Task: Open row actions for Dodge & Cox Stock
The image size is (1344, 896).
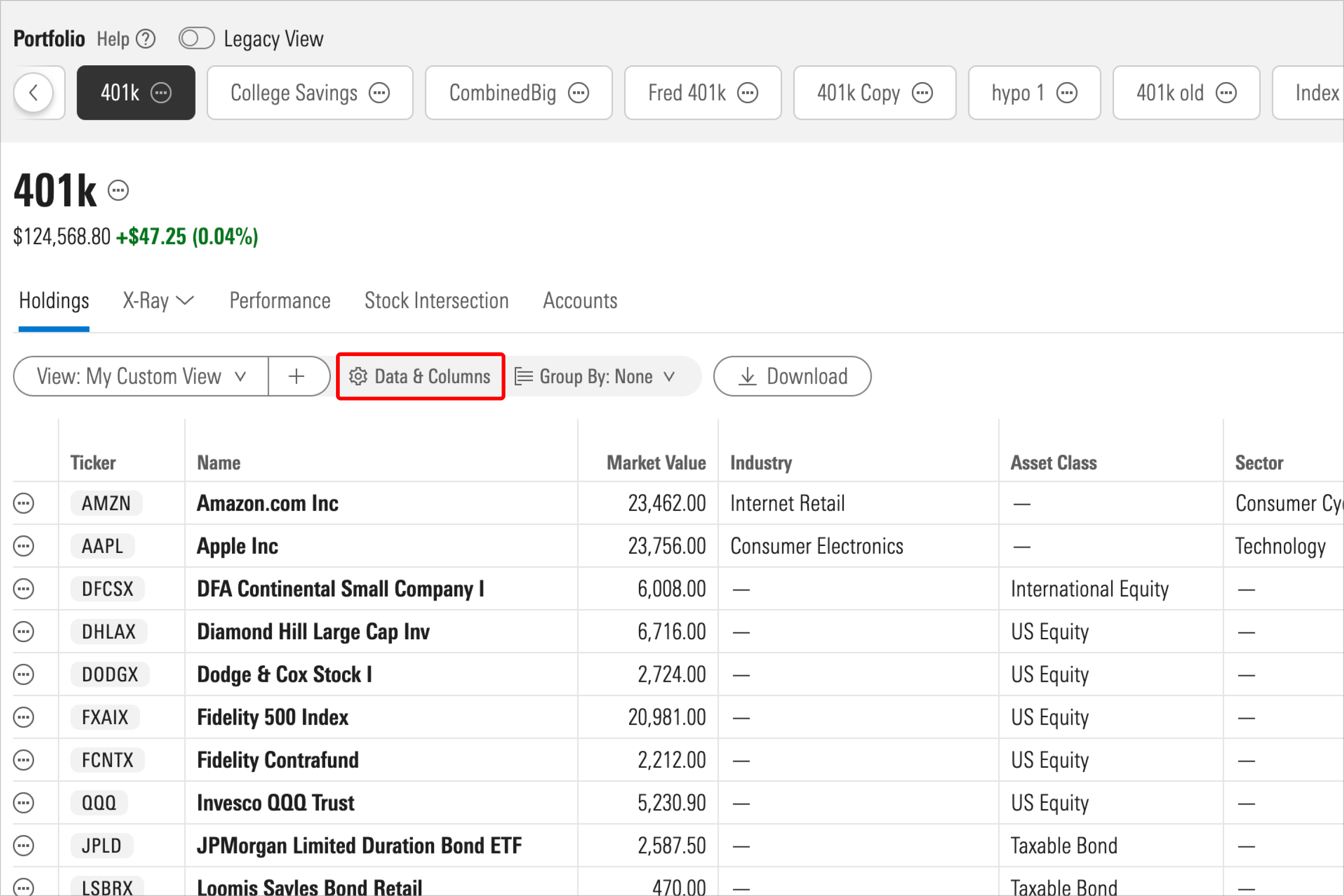Action: [23, 675]
